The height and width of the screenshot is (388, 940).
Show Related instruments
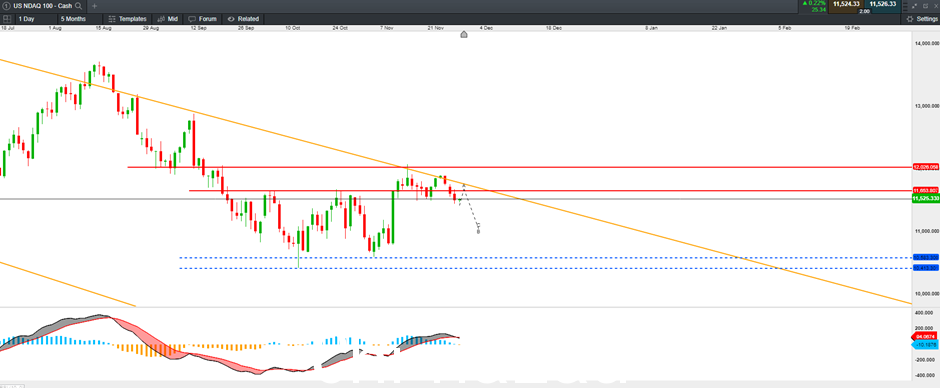pyautogui.click(x=243, y=19)
